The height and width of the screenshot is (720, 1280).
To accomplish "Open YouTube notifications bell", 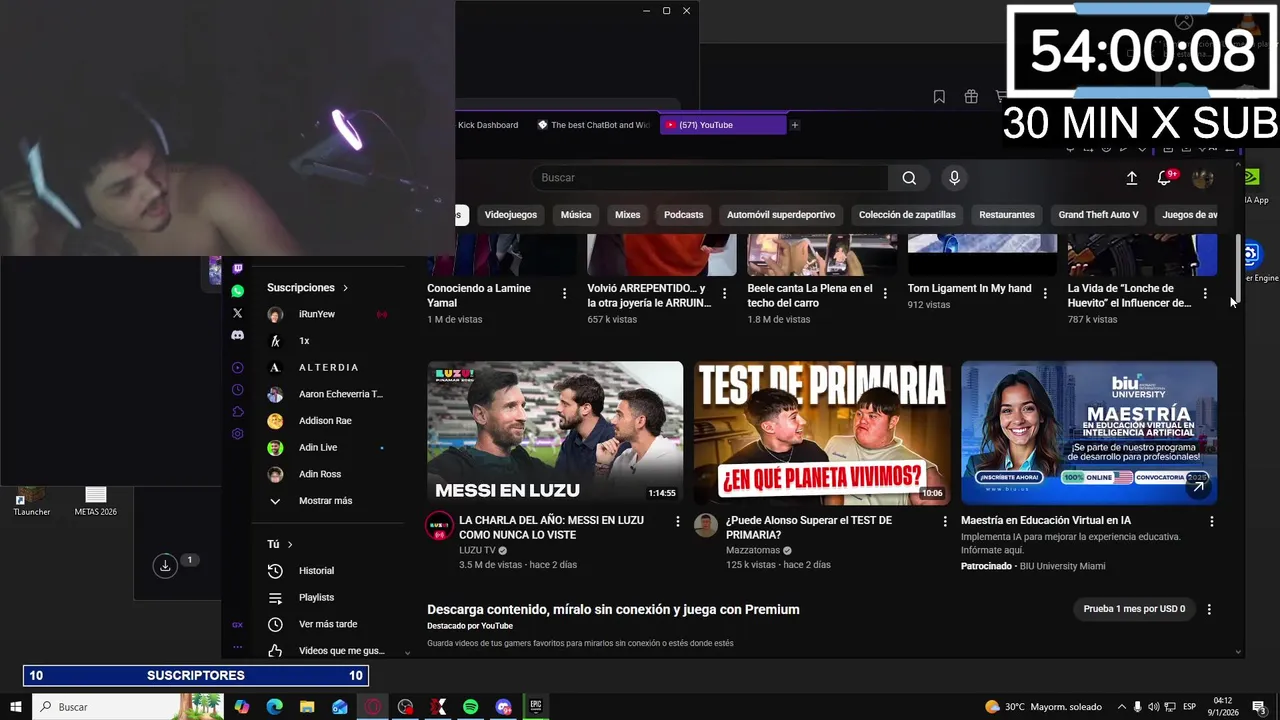I will pyautogui.click(x=1164, y=178).
